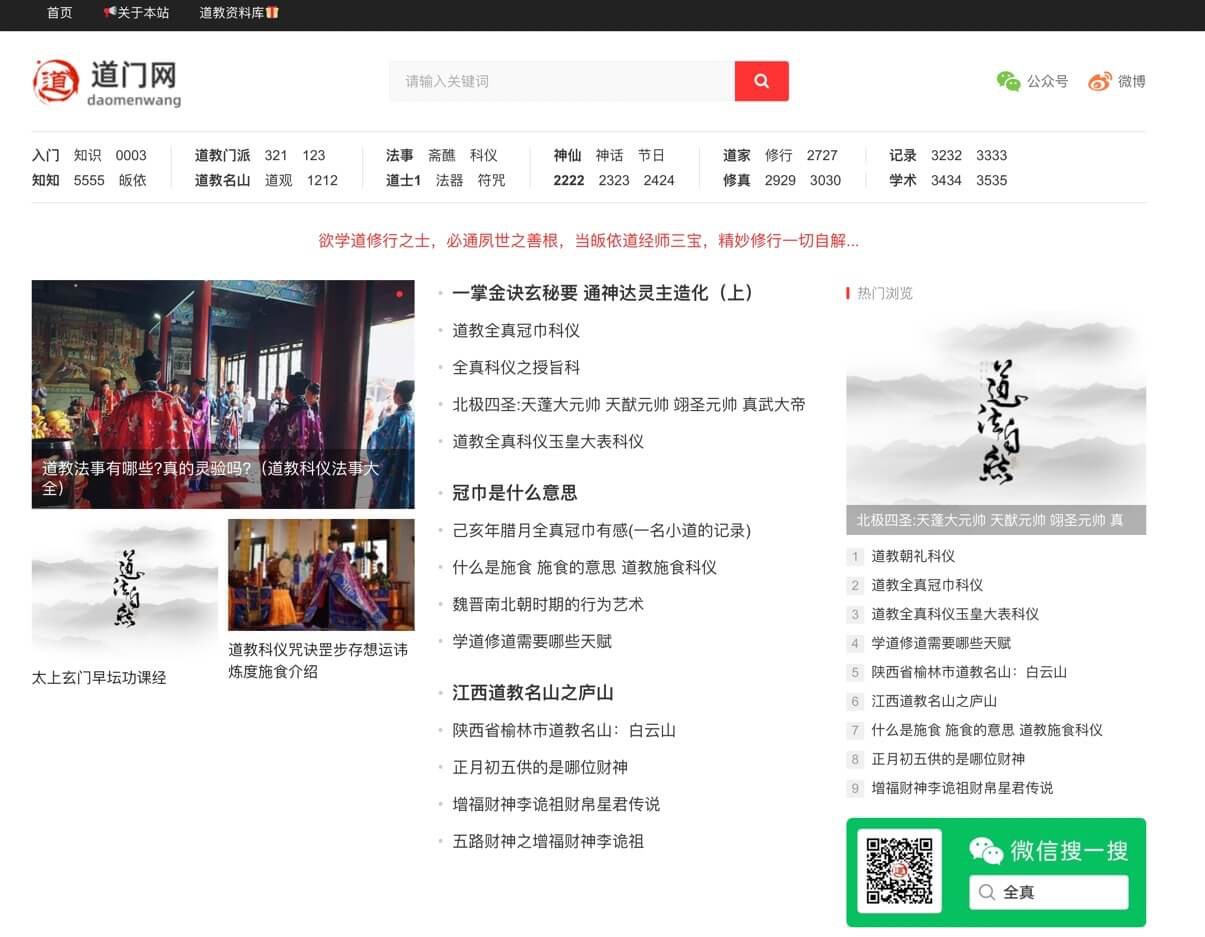Open the Weibo 微博 icon link

click(x=1100, y=82)
